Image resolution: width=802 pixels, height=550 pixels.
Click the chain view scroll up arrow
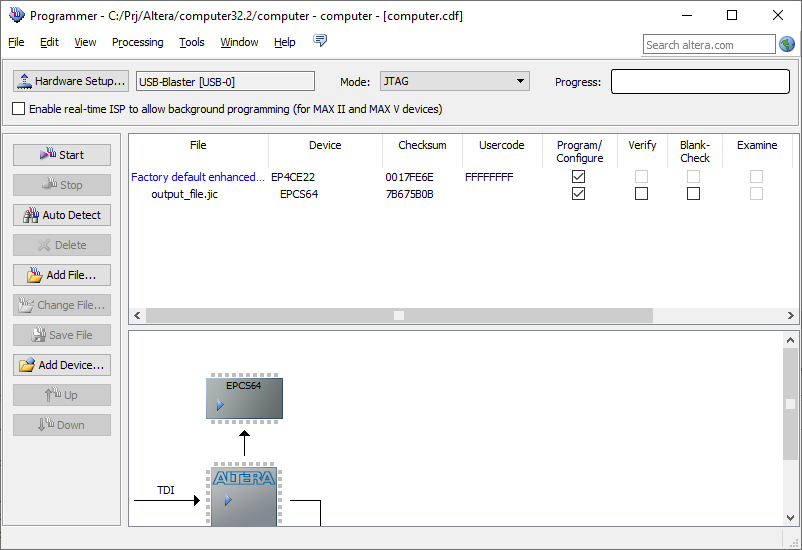pyautogui.click(x=790, y=340)
